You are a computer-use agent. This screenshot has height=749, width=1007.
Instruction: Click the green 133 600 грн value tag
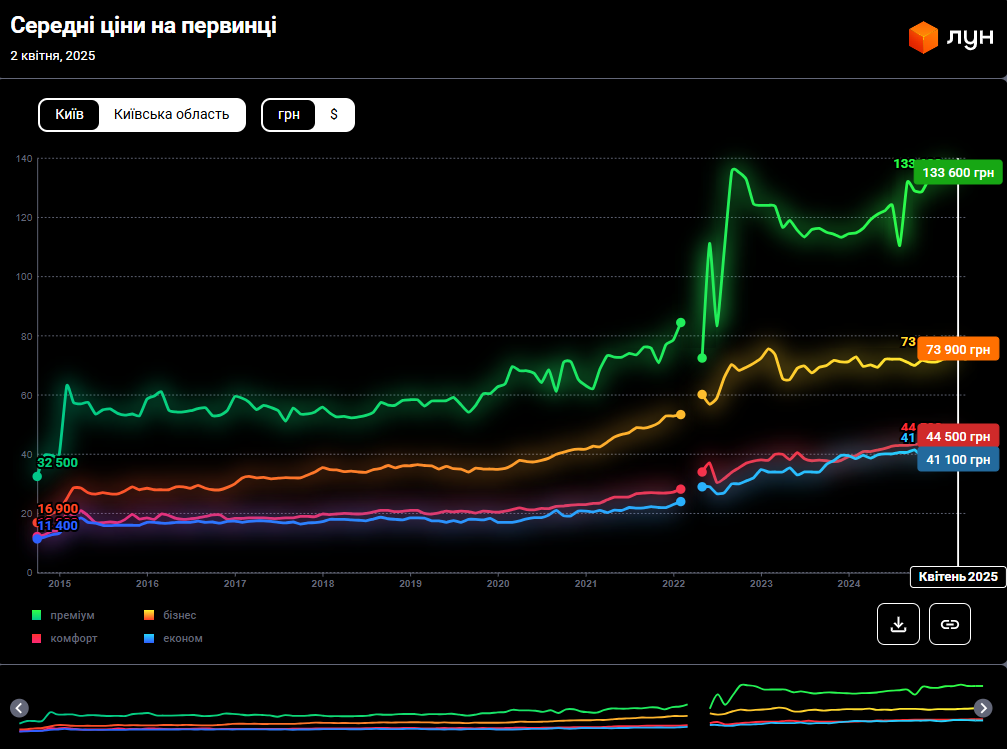point(957,172)
